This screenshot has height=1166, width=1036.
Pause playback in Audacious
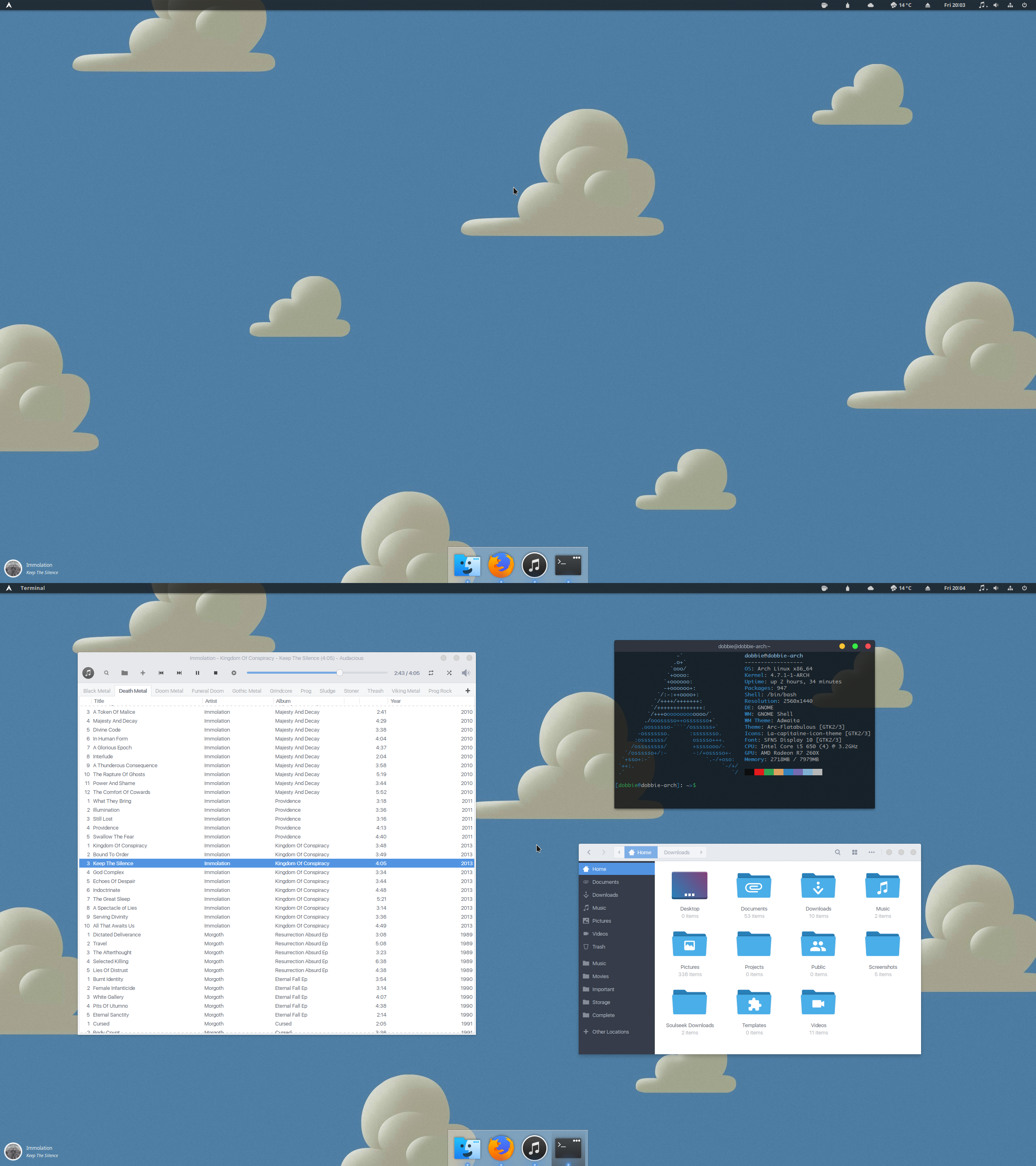[197, 673]
